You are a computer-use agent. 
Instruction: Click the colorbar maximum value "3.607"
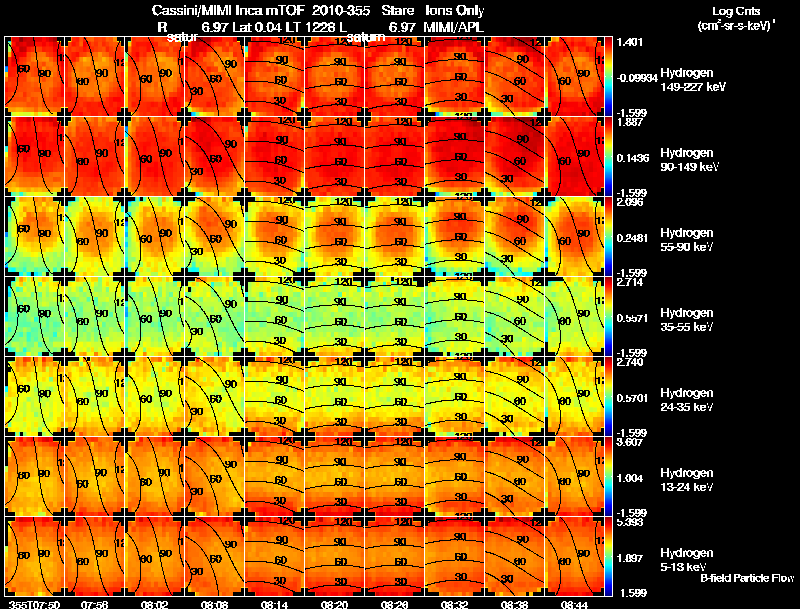(x=630, y=442)
